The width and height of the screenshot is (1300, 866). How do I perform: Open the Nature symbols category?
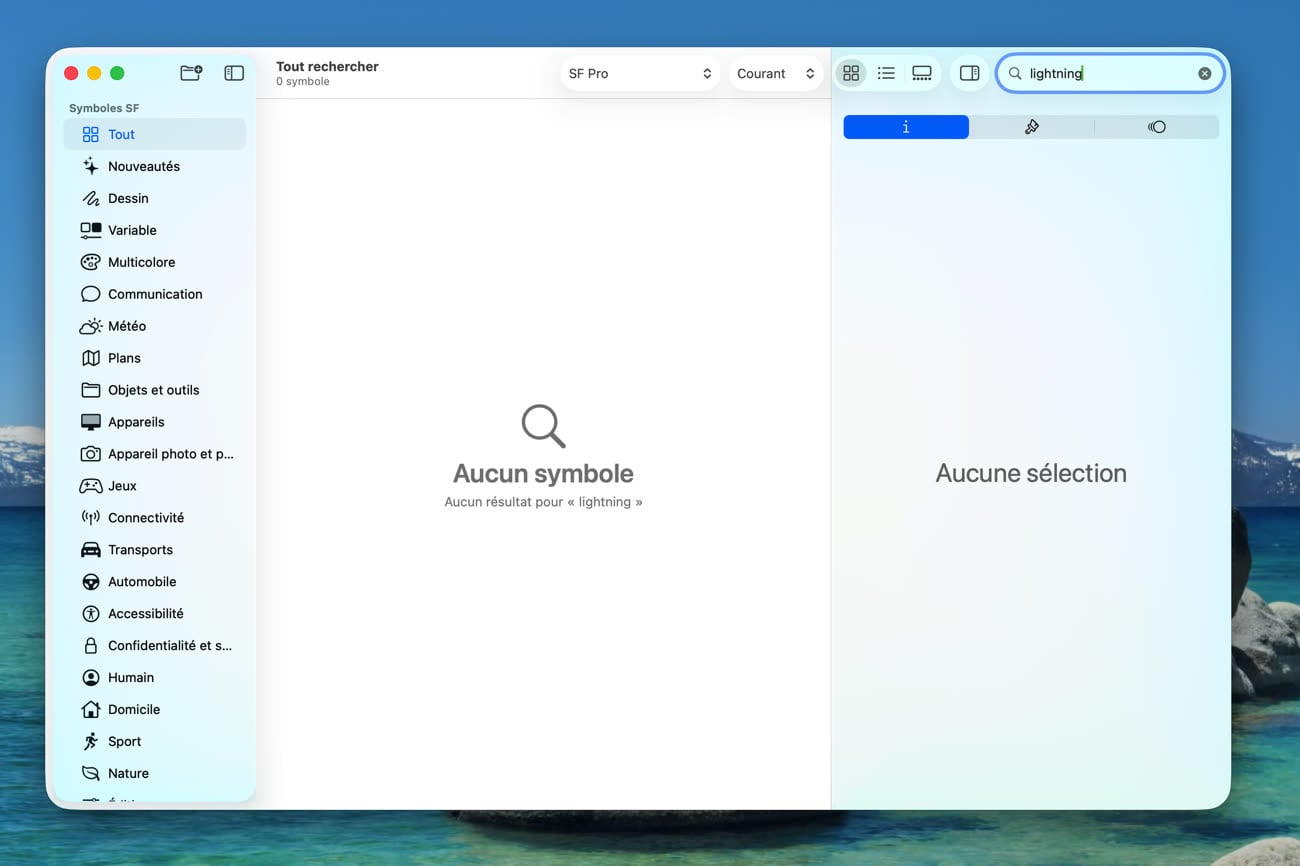[126, 773]
